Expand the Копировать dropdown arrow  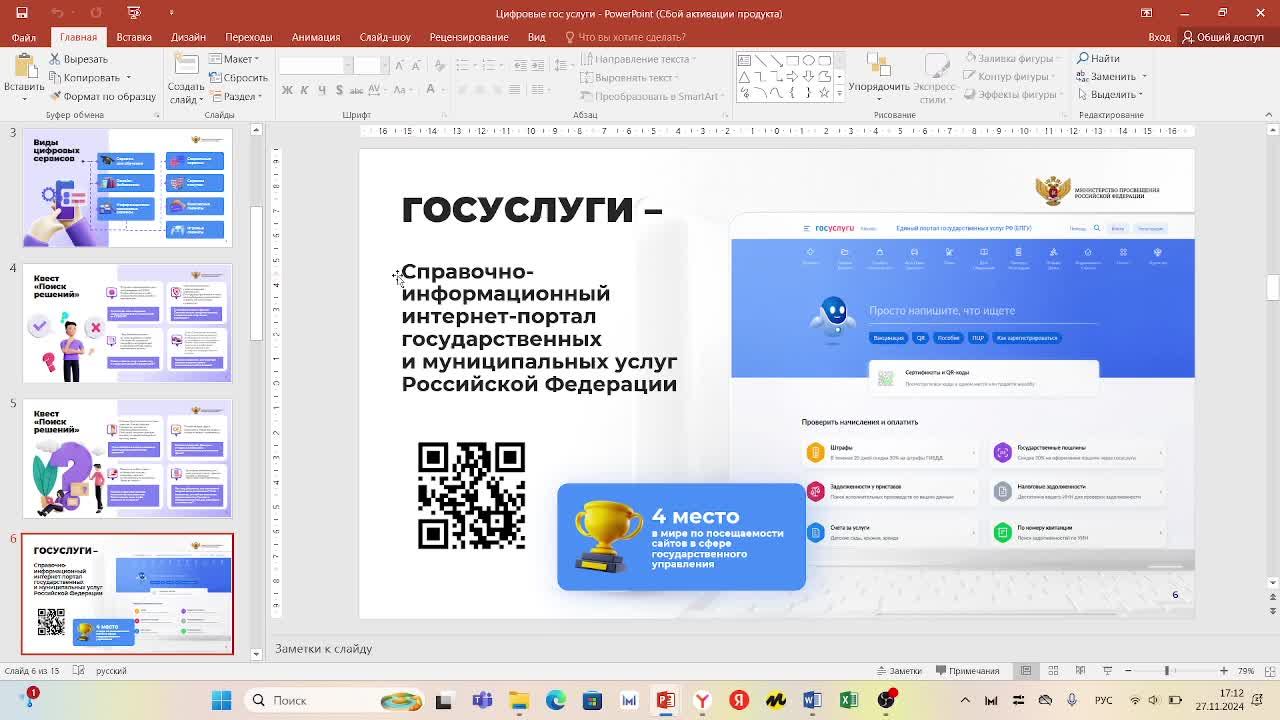128,77
